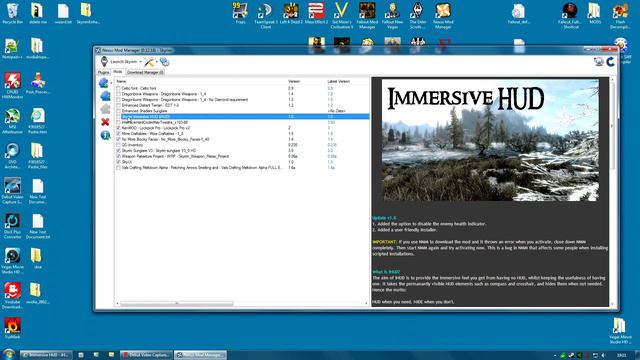Viewport: 640px width, 360px height.
Task: Toggle the Celtic font mod checkbox
Action: click(118, 88)
